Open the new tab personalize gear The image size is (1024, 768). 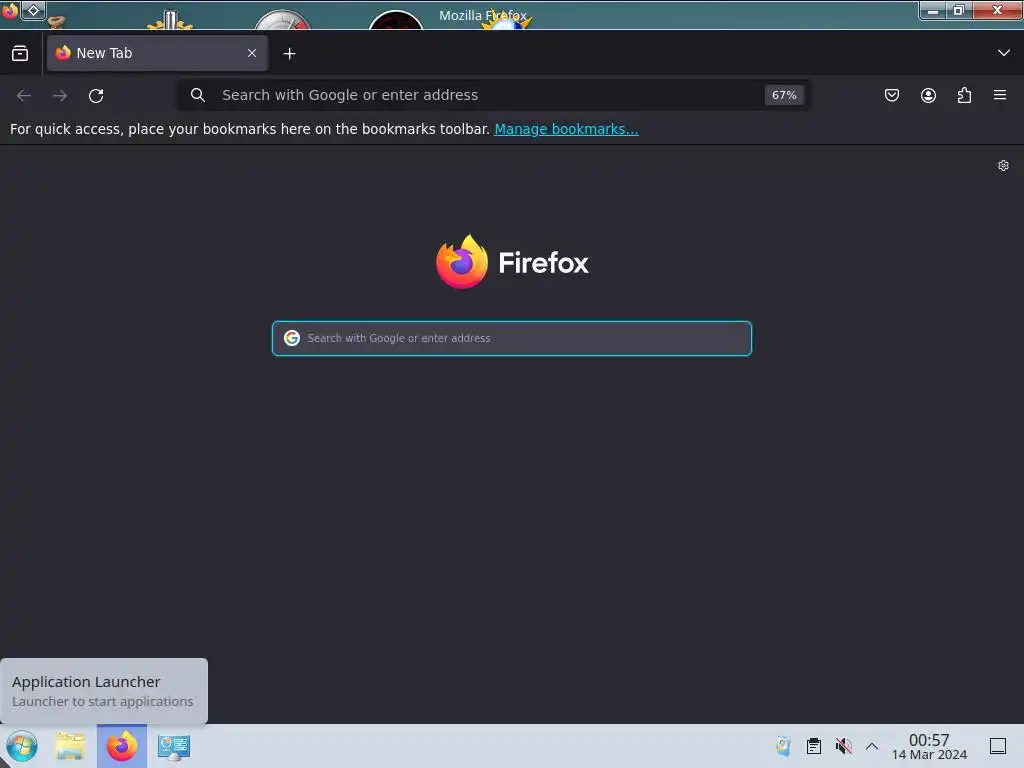click(1003, 166)
